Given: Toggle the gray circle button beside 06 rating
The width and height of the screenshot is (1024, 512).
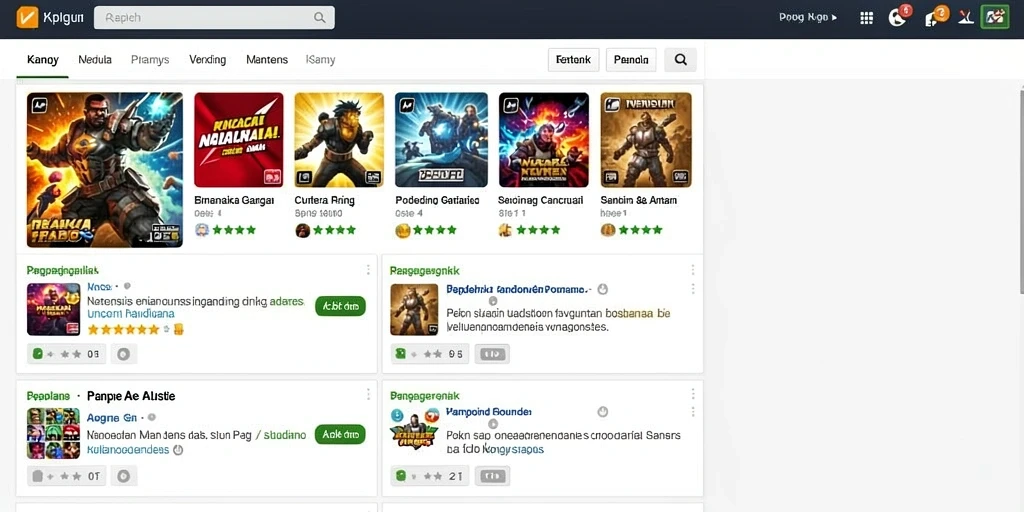Looking at the screenshot, I should (123, 354).
